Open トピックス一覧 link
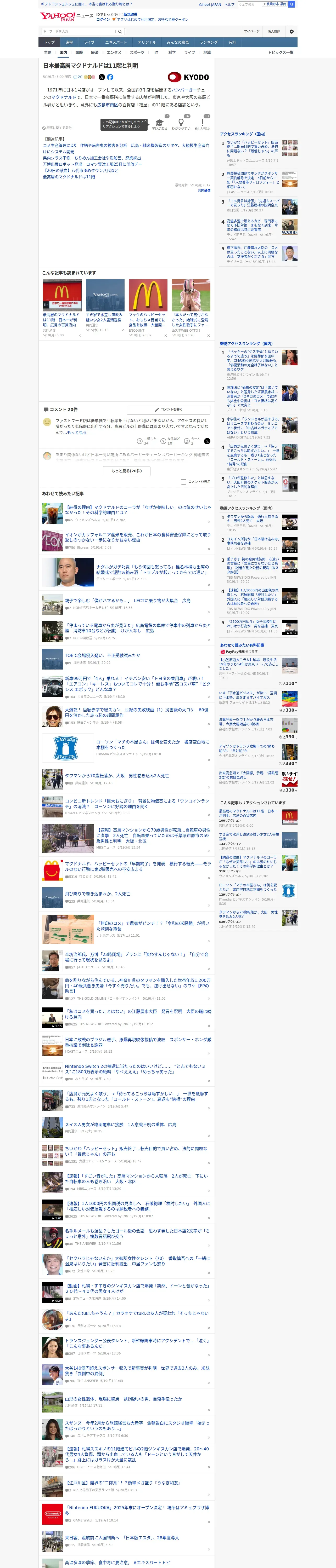The width and height of the screenshot is (336, 1568). coord(281,52)
